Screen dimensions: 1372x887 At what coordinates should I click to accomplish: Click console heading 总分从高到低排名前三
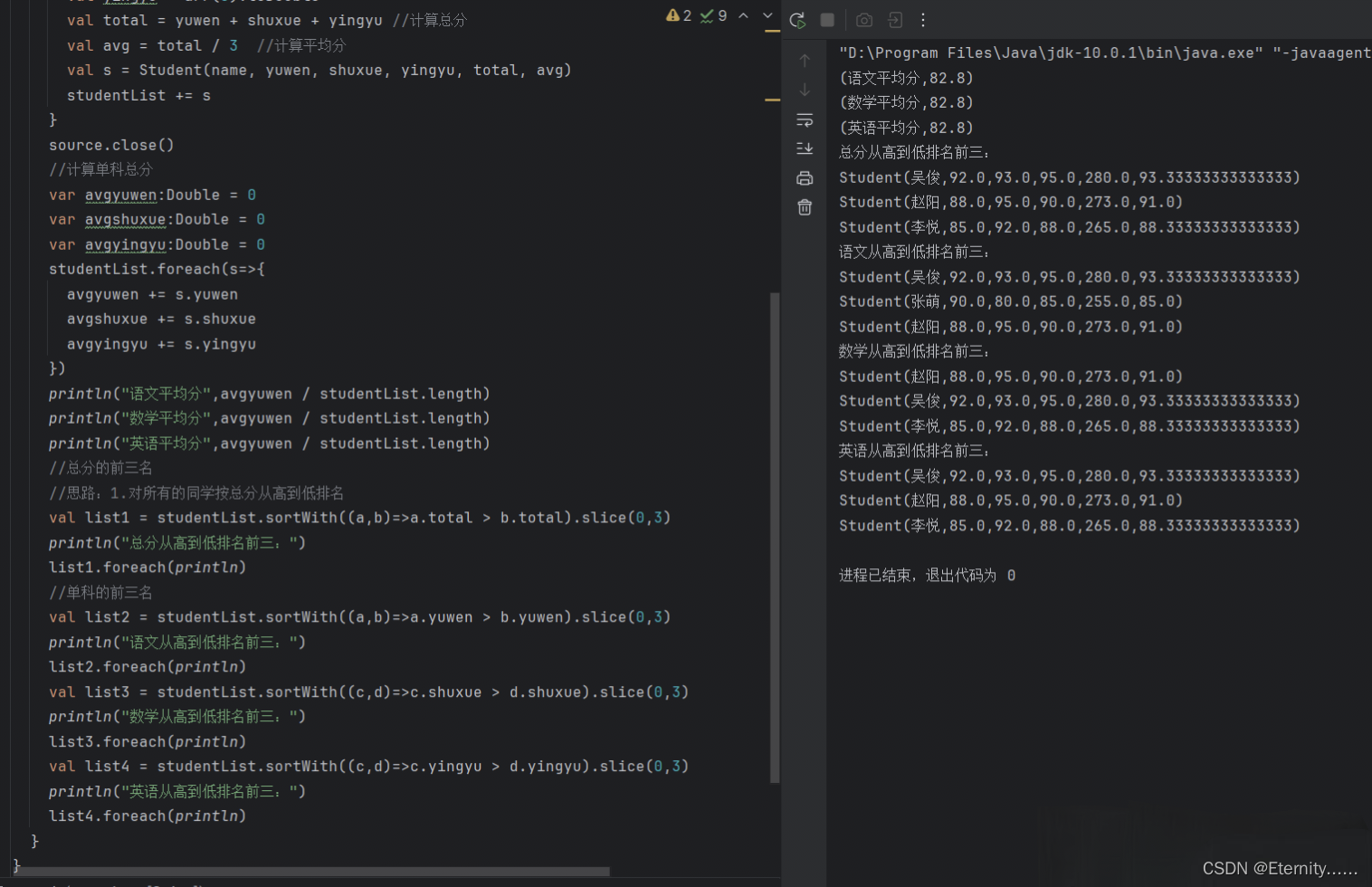[x=914, y=152]
